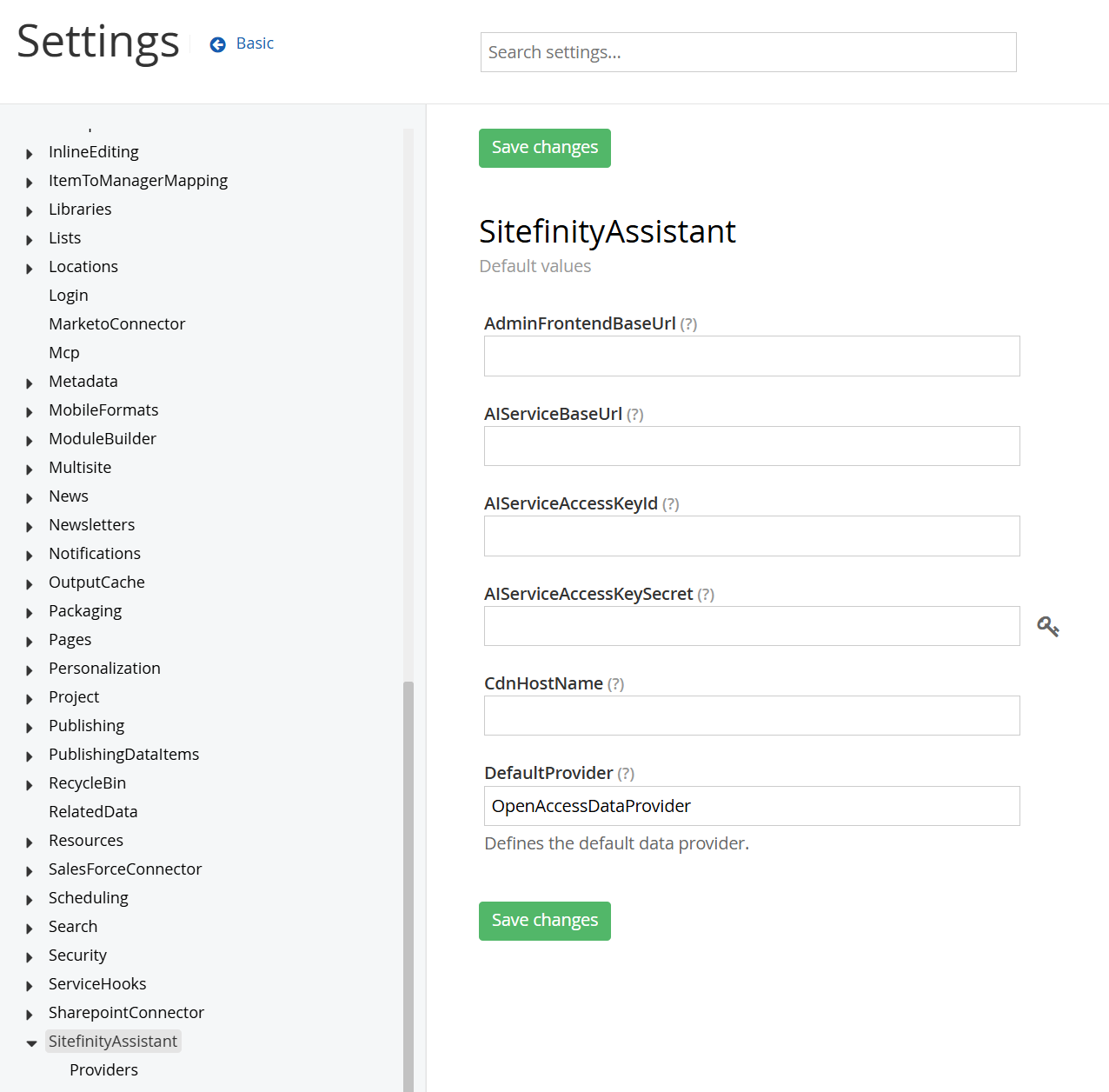The width and height of the screenshot is (1109, 1092).
Task: Focus the AIServiceAccessKeySecret text box
Action: tap(752, 626)
